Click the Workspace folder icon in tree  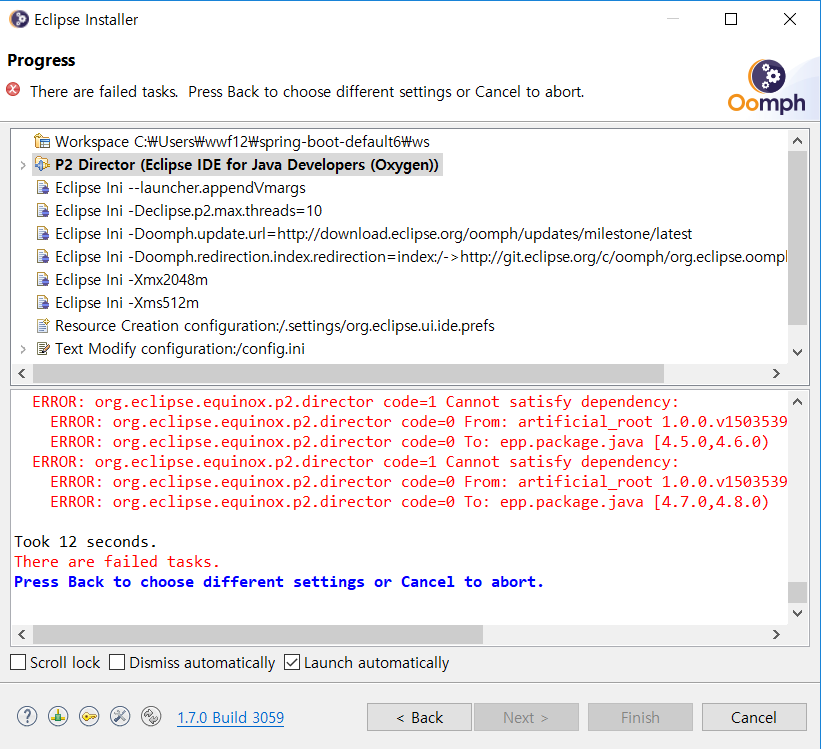[42, 141]
